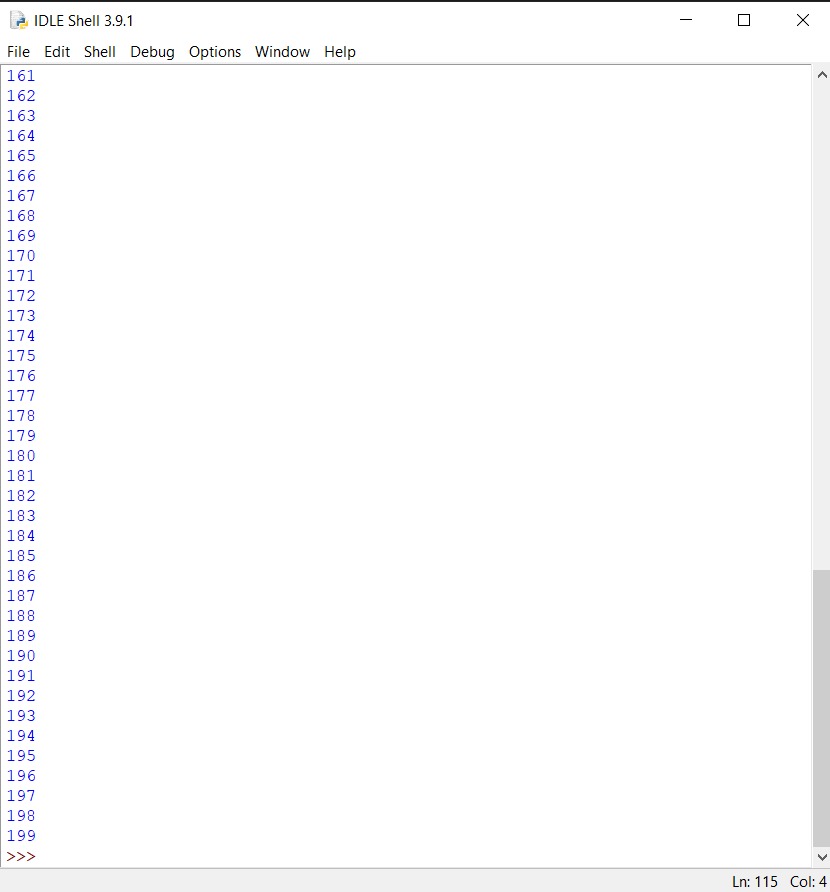Open the Window menu
Screen dimensions: 830x892
pyautogui.click(x=282, y=52)
